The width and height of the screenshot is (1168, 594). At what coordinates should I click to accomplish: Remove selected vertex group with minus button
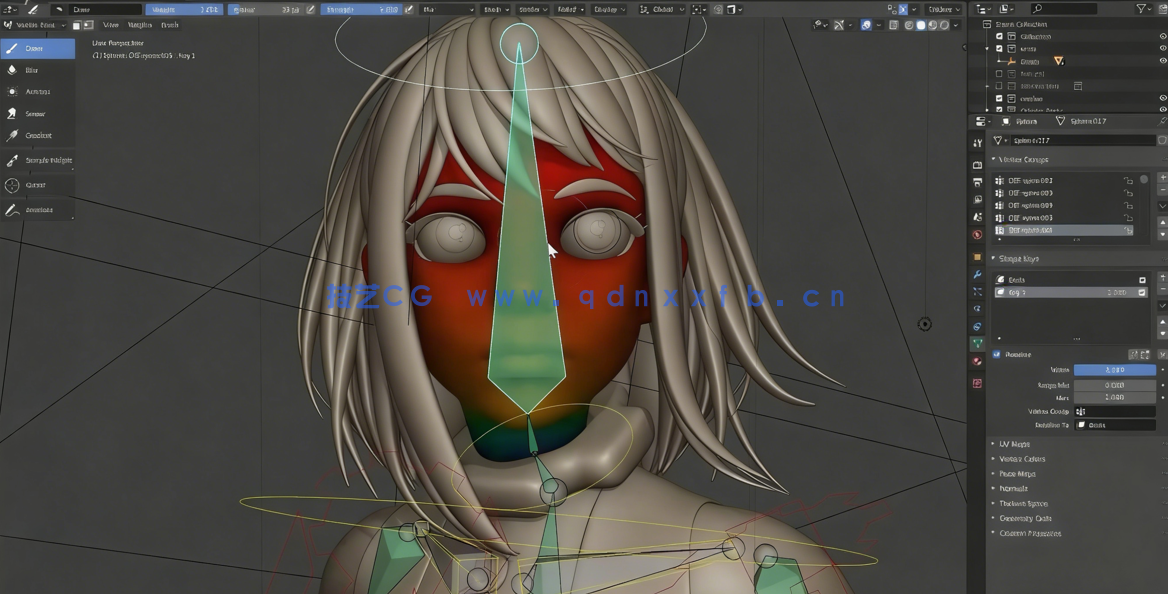click(x=1162, y=188)
